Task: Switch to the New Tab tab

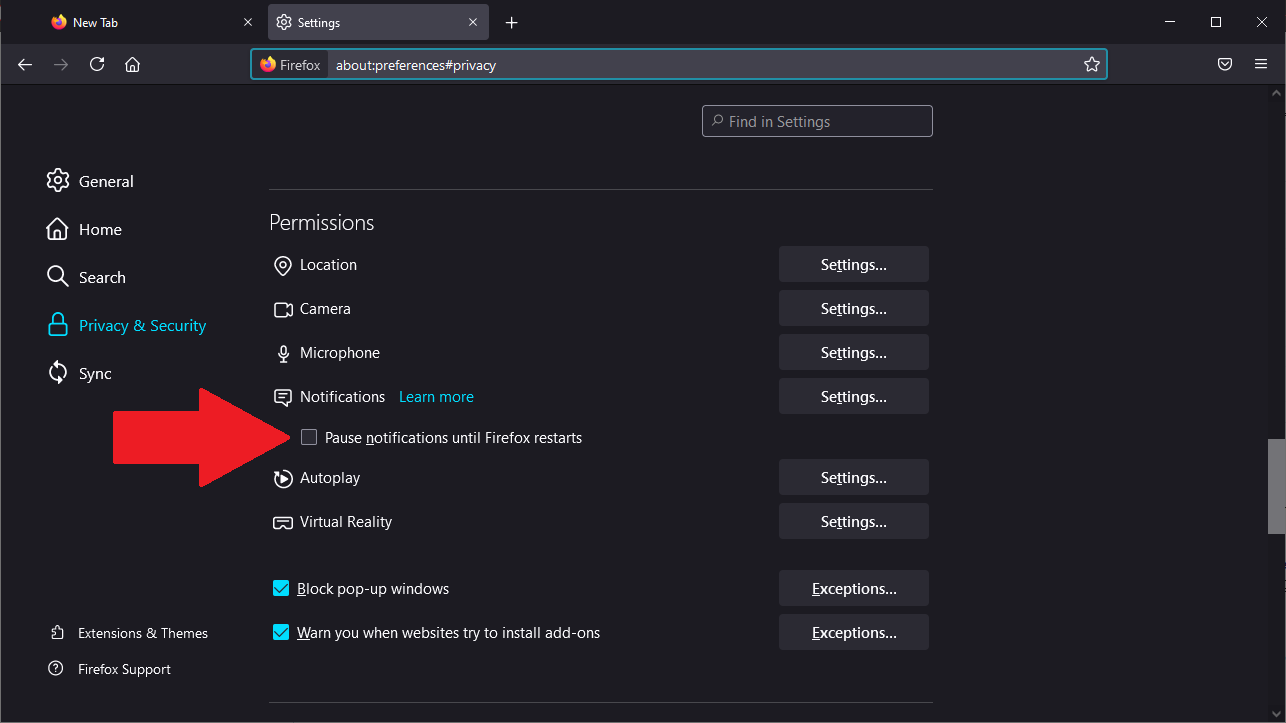Action: pos(153,22)
